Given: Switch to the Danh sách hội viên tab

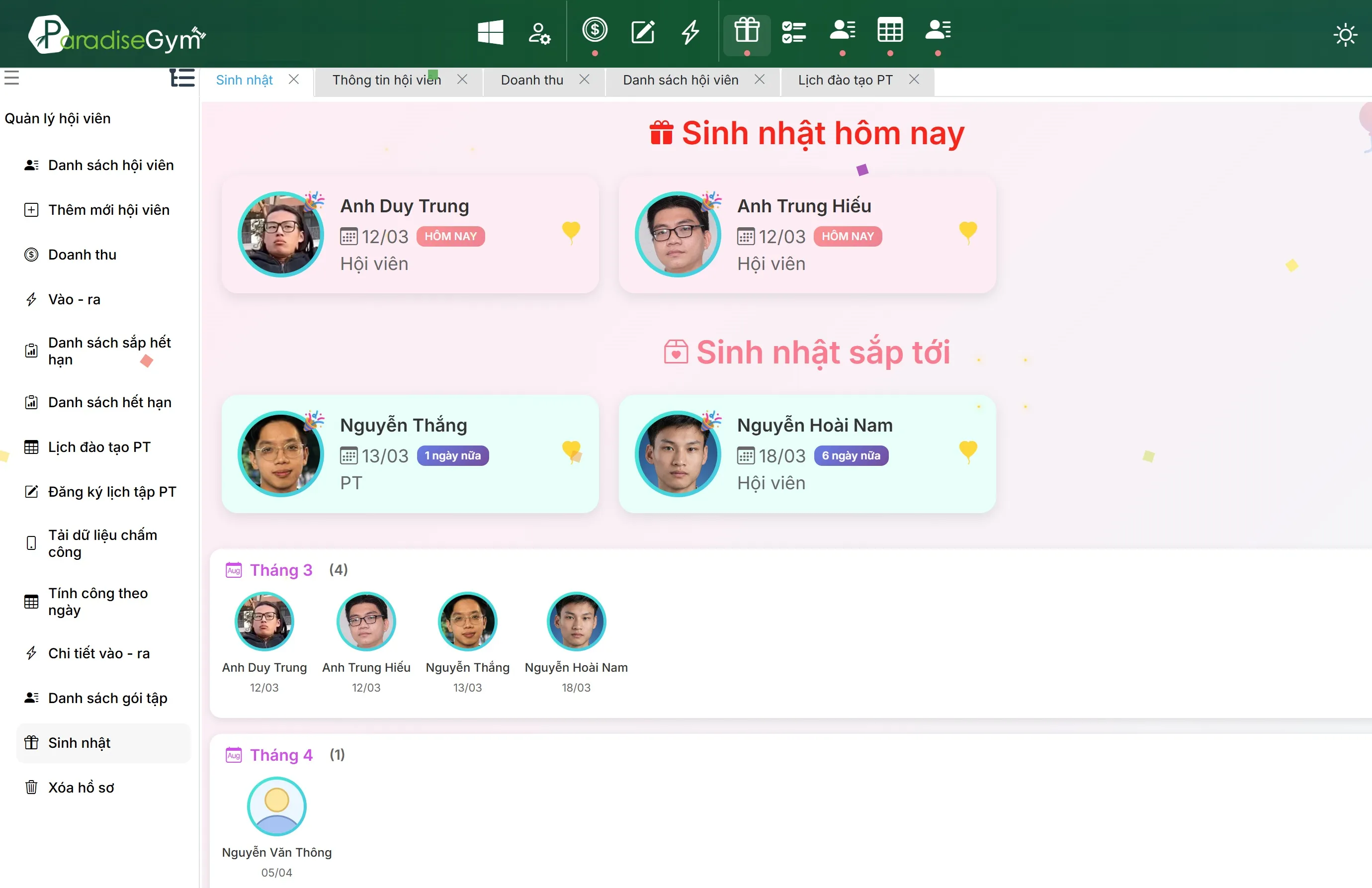Looking at the screenshot, I should [x=680, y=80].
